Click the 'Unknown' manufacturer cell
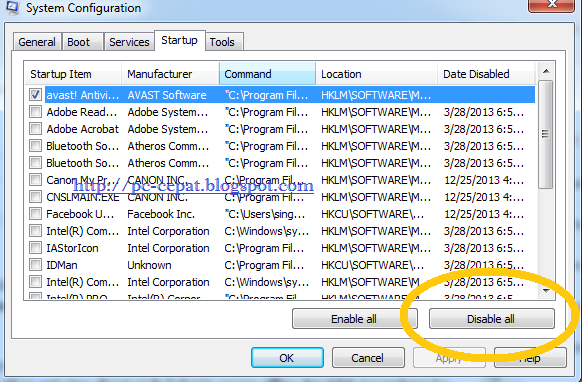The width and height of the screenshot is (582, 382). click(x=150, y=265)
